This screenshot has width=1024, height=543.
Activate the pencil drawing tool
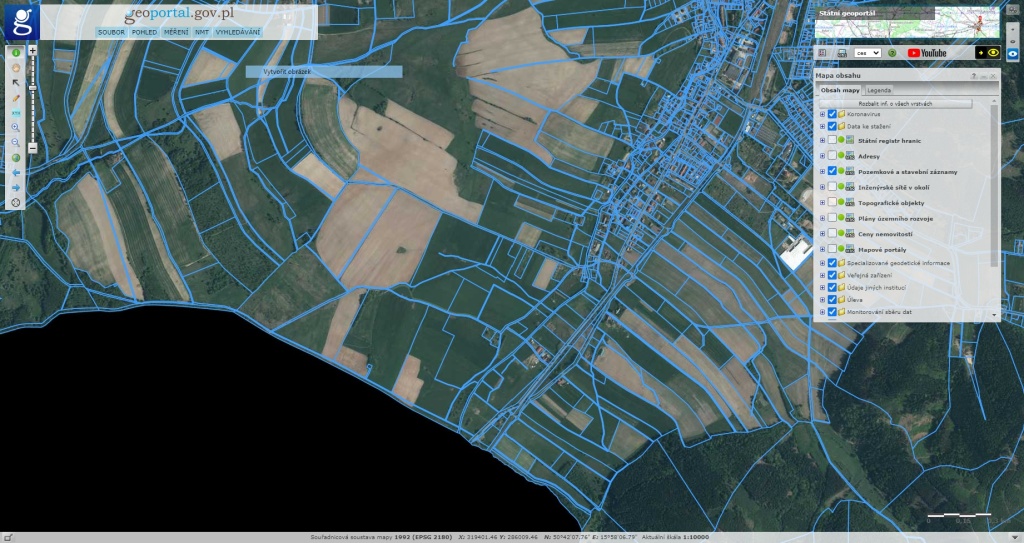point(16,98)
